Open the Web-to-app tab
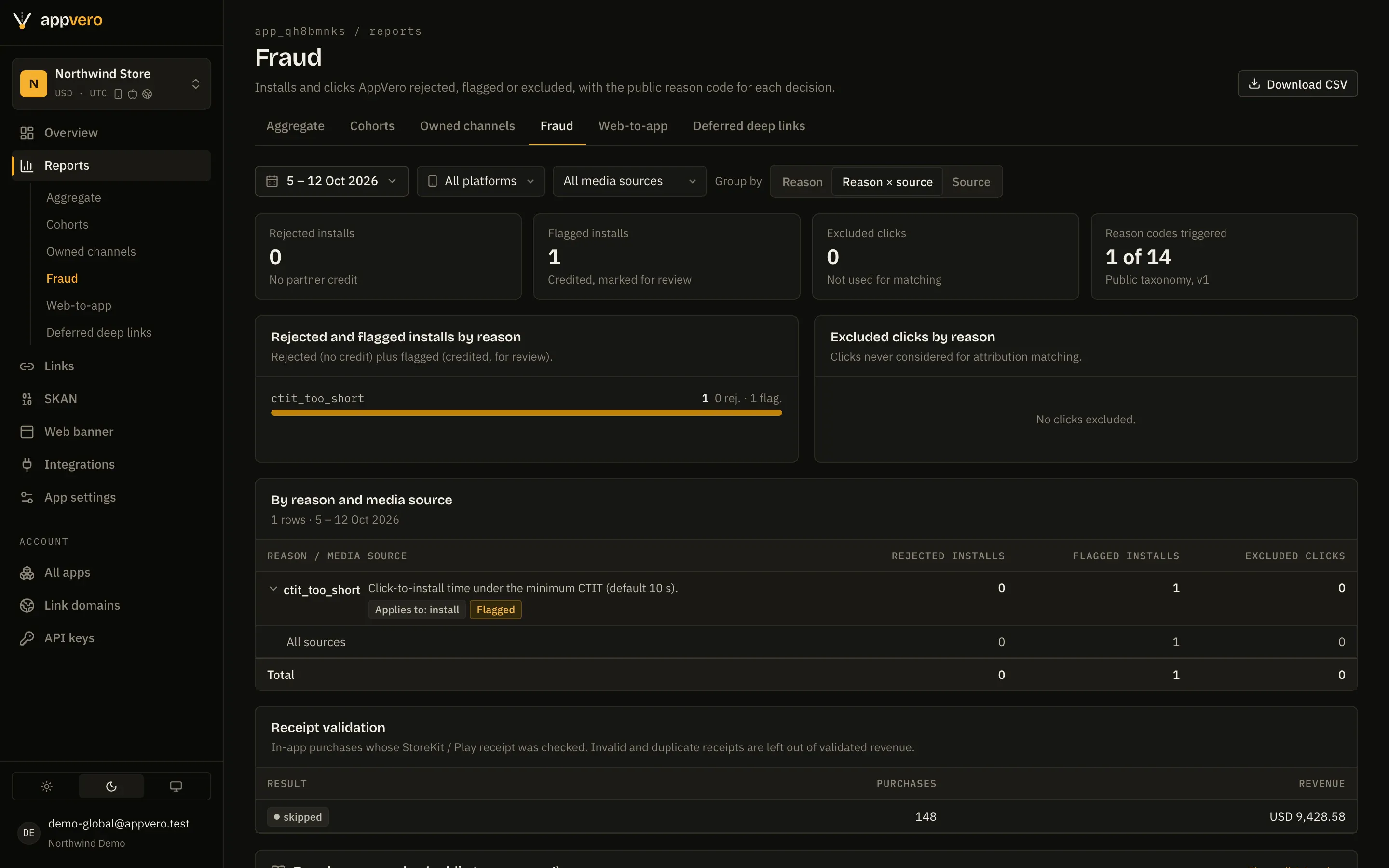 632,126
